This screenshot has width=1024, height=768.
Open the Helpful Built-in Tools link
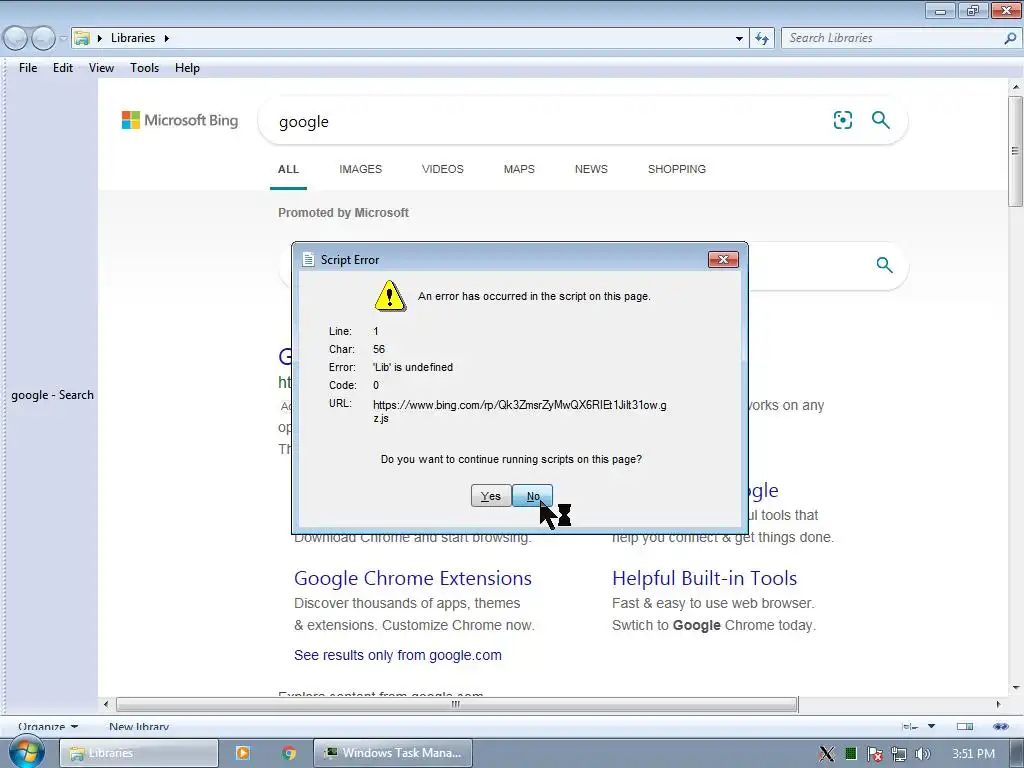[705, 578]
